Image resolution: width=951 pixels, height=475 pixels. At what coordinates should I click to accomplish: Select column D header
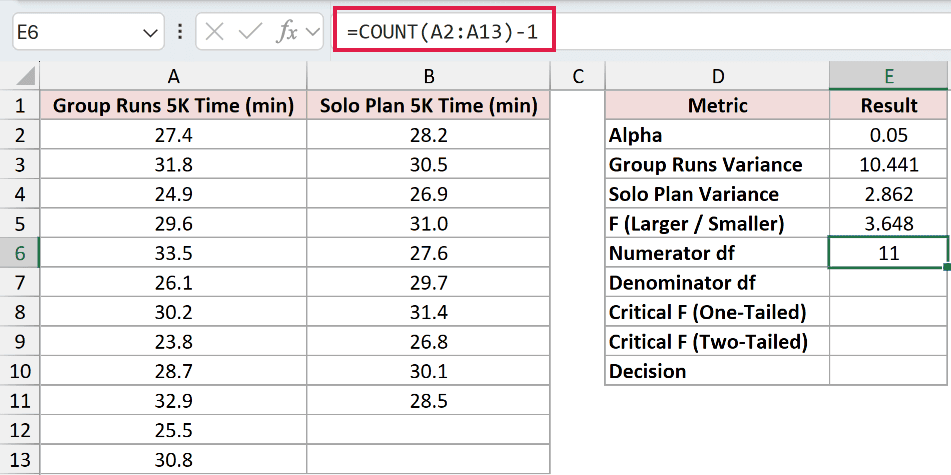pos(717,76)
